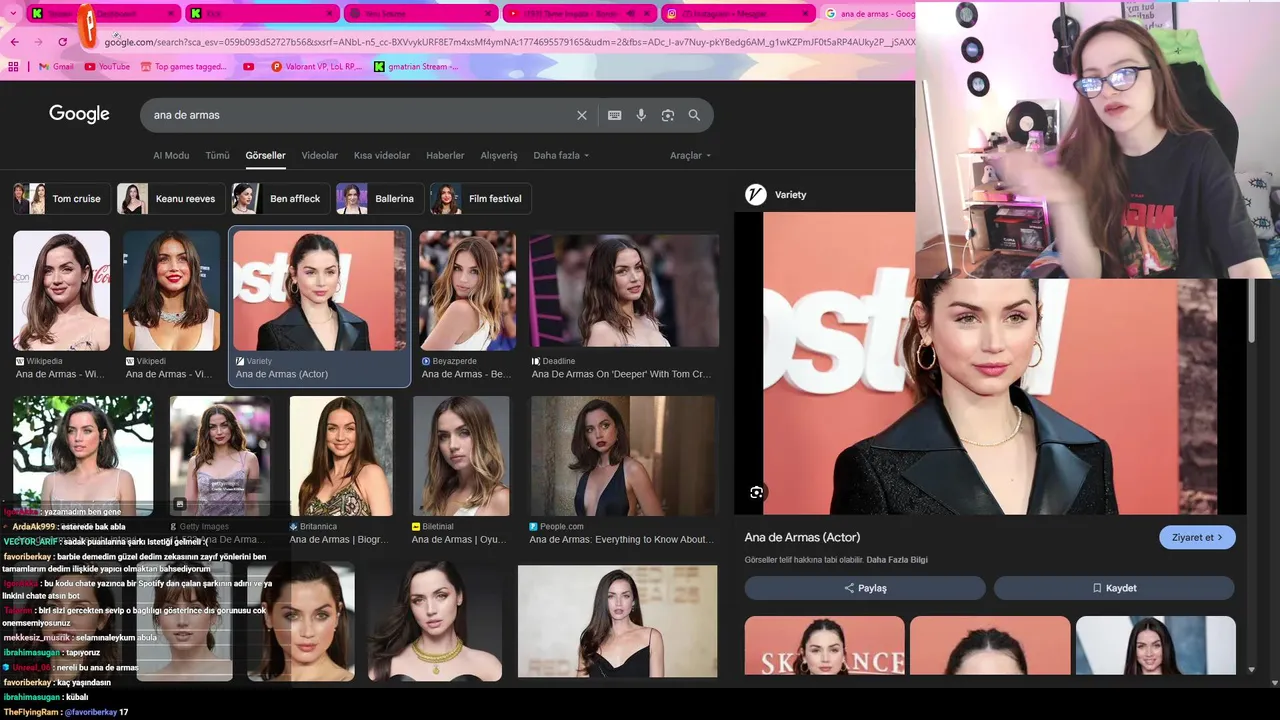The height and width of the screenshot is (720, 1280).
Task: Click the browser back arrow
Action: tap(14, 42)
